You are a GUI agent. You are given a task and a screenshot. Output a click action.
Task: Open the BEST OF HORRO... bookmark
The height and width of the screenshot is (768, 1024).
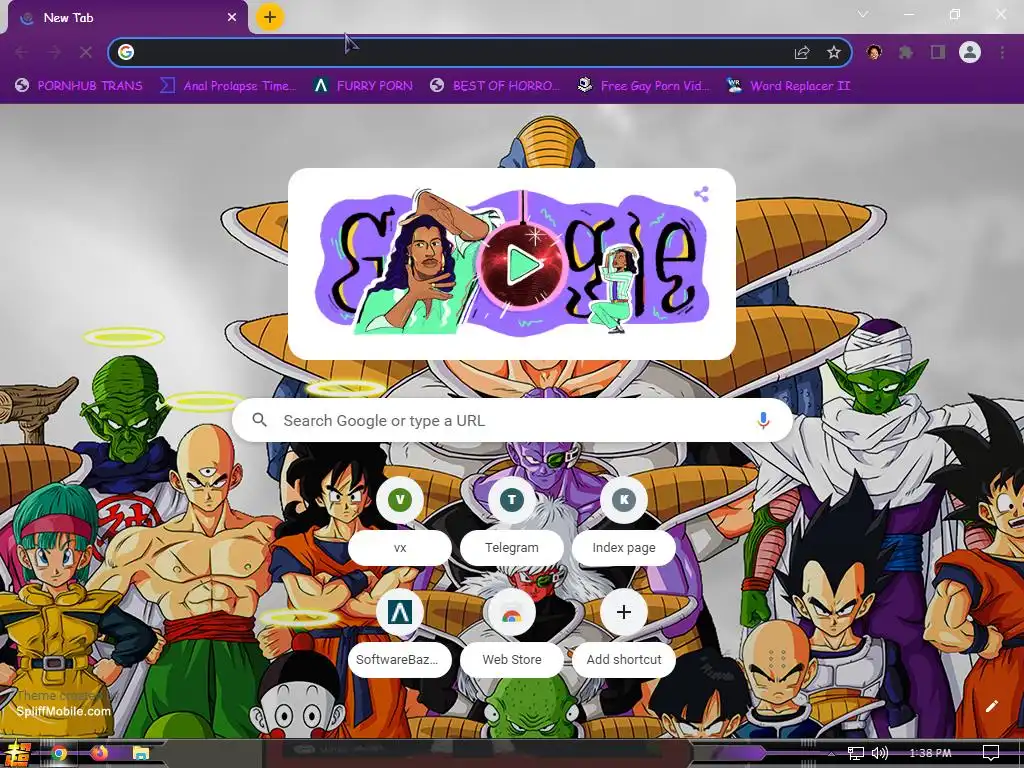[x=495, y=86]
